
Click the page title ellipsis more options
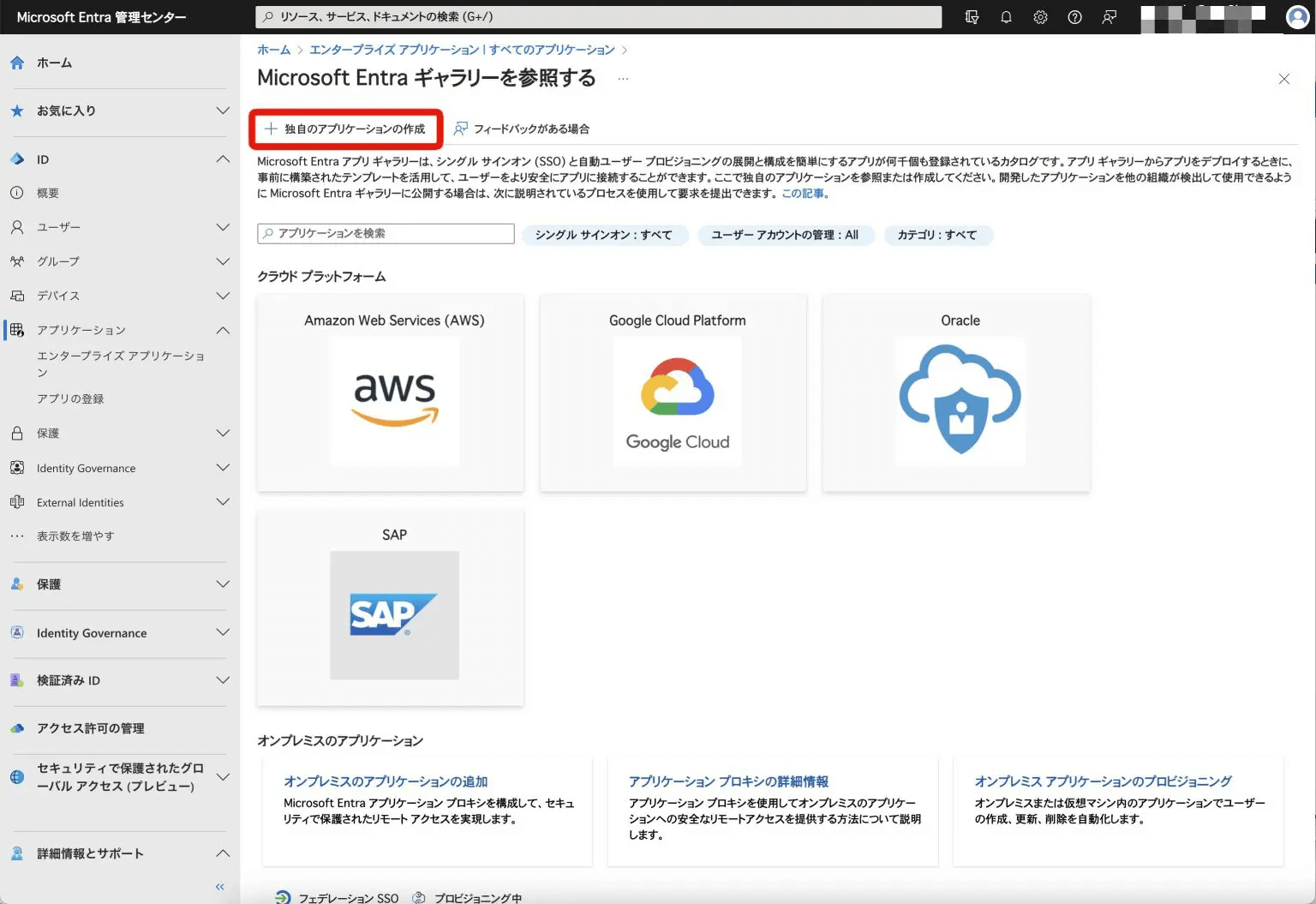point(623,79)
